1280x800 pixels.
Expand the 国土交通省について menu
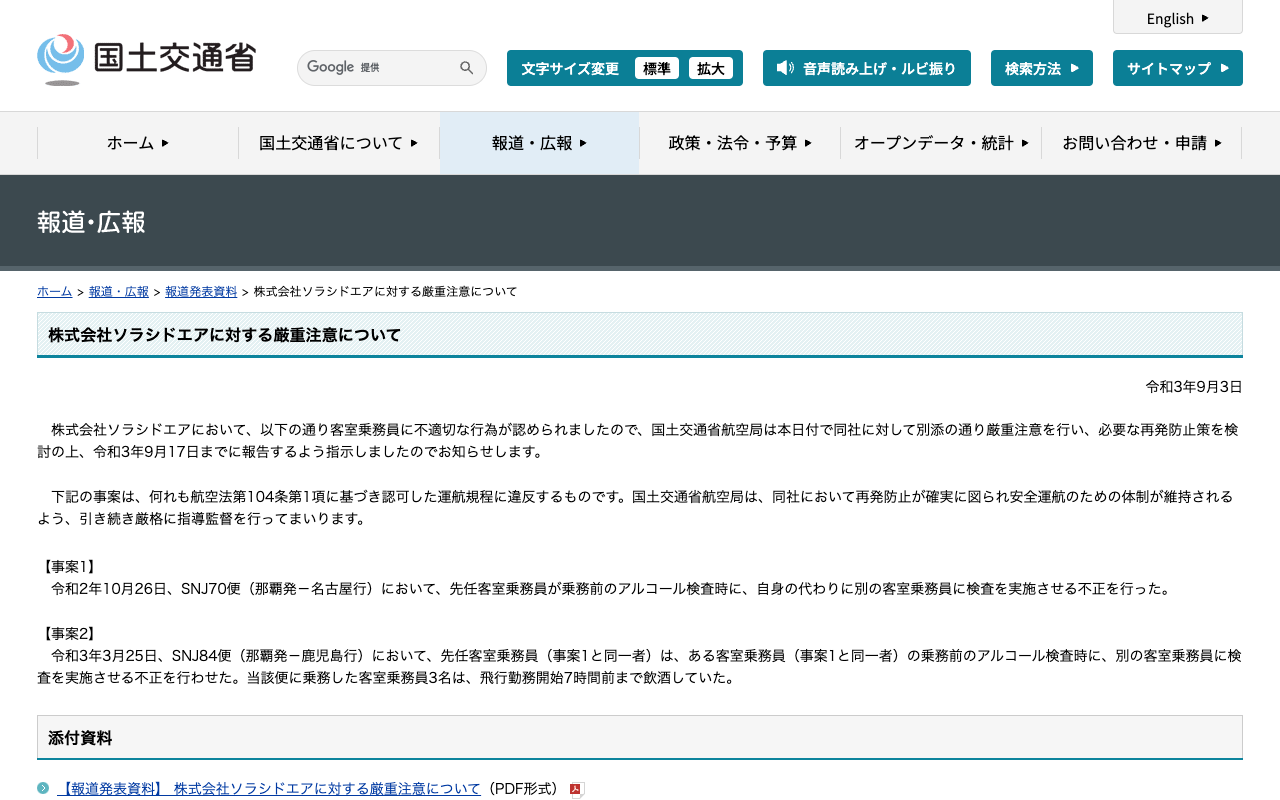(339, 143)
